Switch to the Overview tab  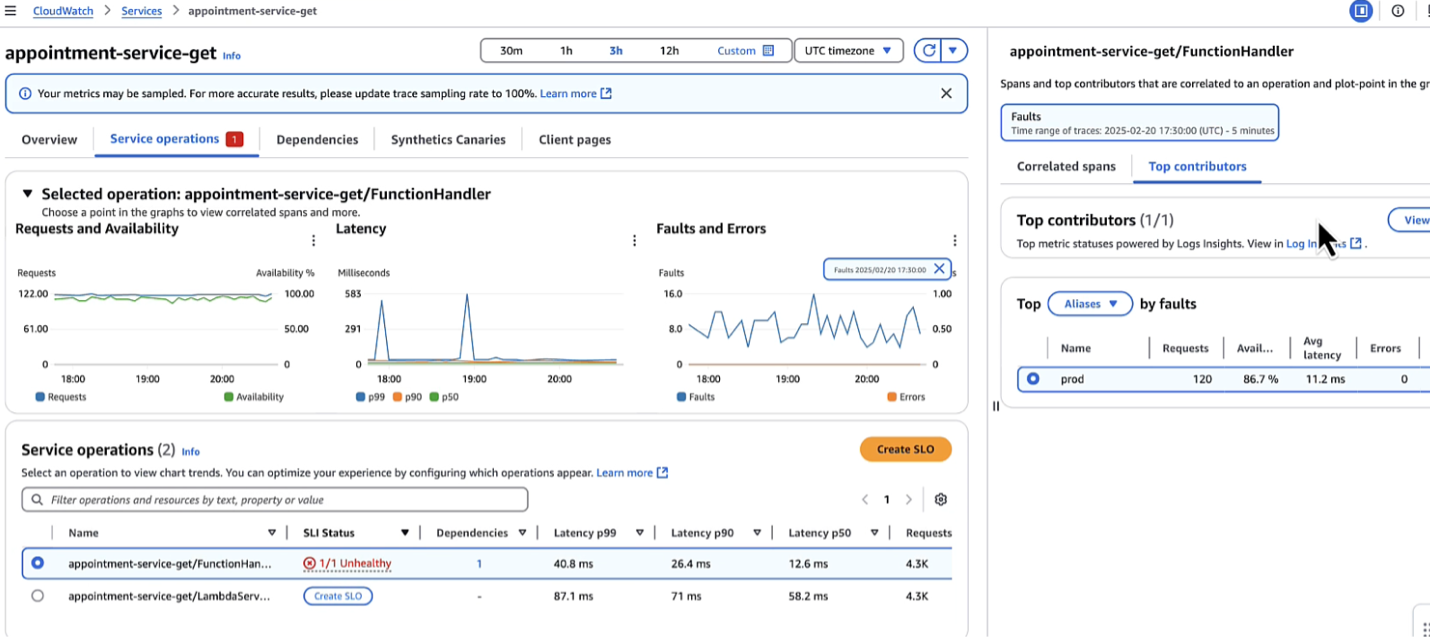[49, 140]
